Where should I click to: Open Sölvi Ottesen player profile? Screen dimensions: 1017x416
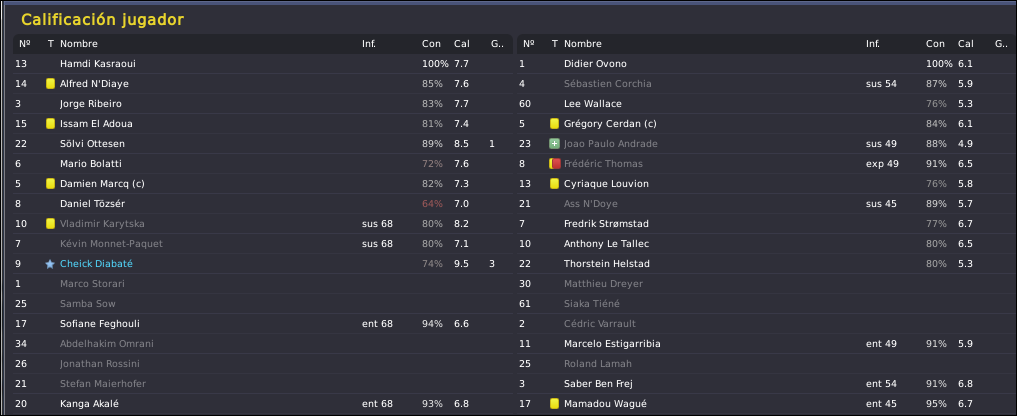pos(92,144)
